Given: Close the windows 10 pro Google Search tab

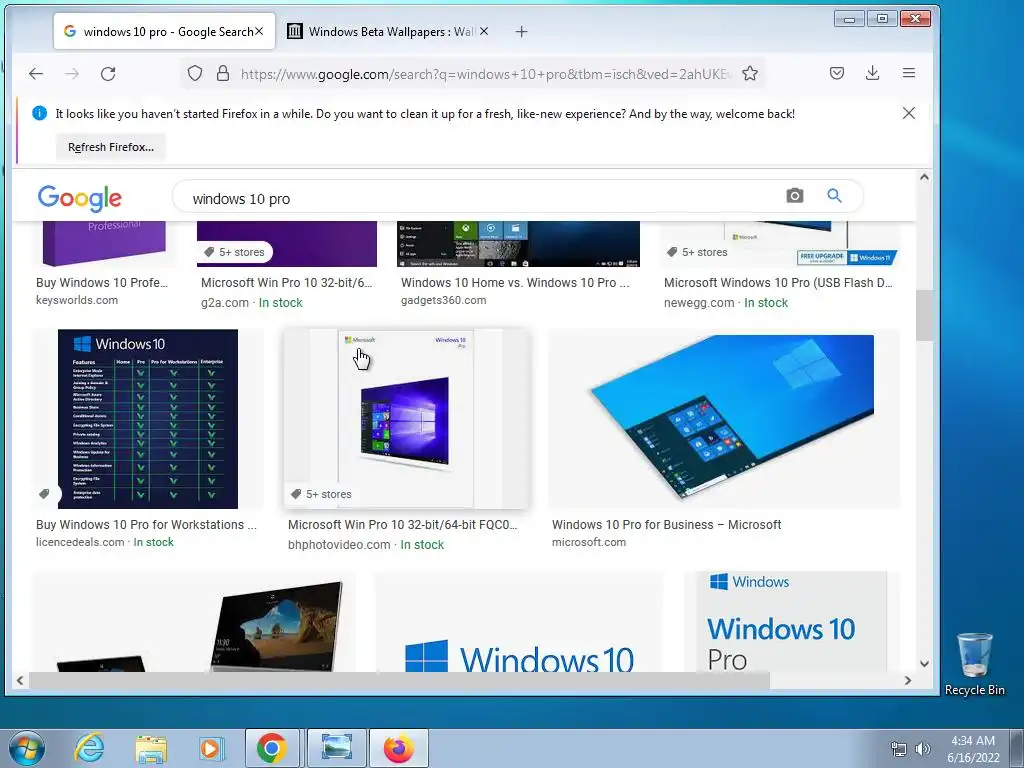Looking at the screenshot, I should 259,31.
